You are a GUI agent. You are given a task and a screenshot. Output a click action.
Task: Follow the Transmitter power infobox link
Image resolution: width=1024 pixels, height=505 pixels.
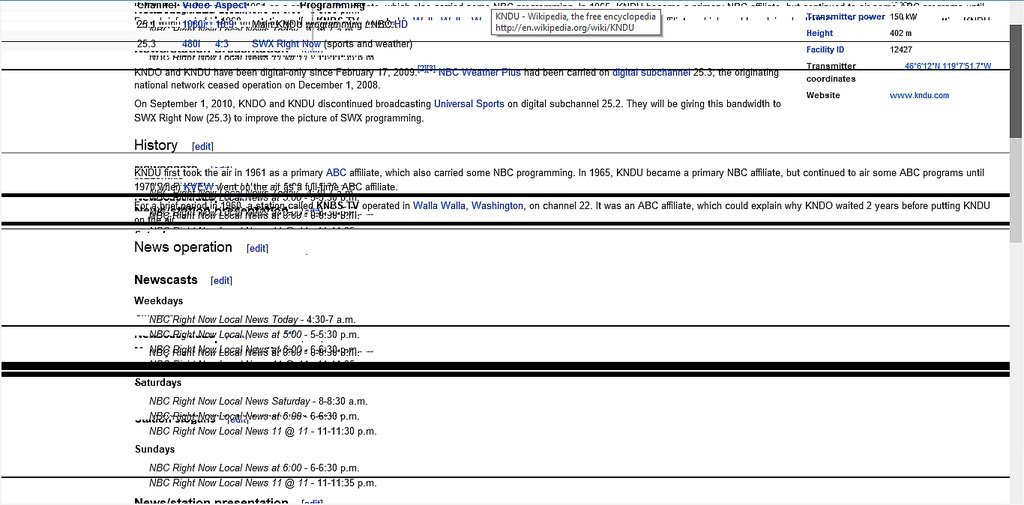[846, 17]
